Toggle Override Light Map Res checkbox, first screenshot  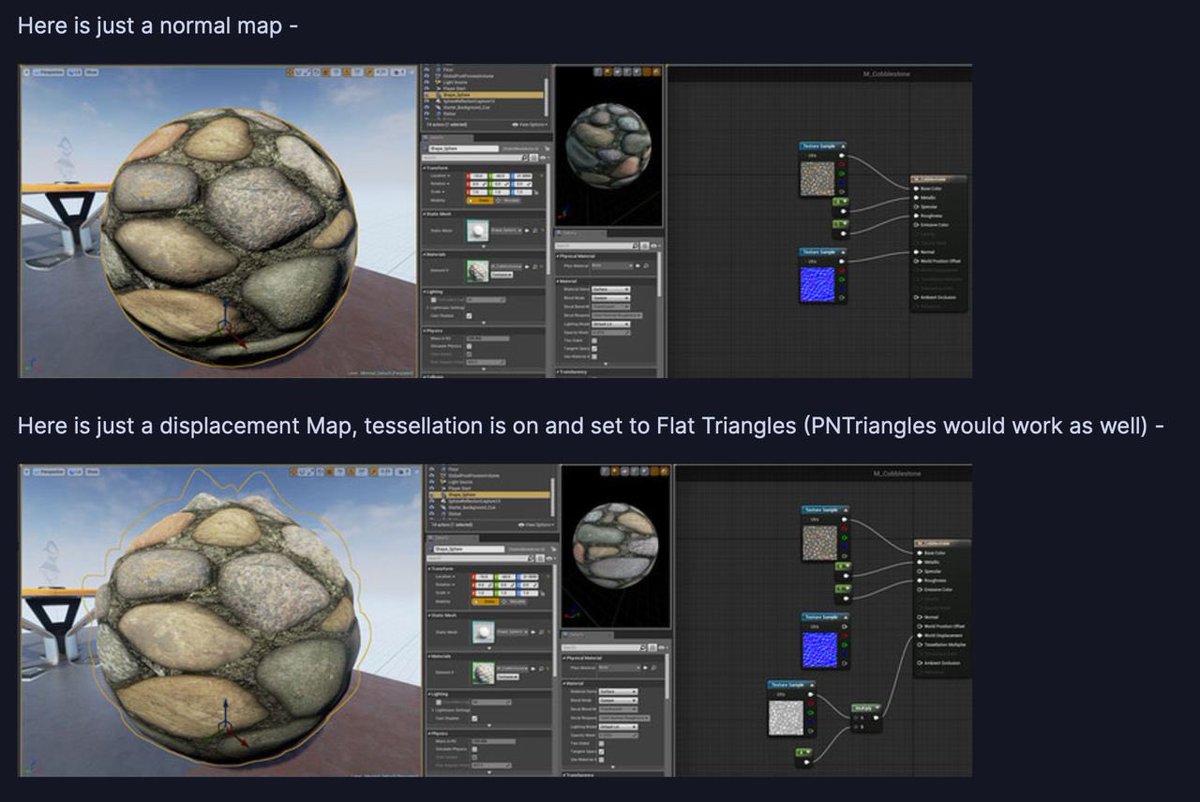coord(434,300)
